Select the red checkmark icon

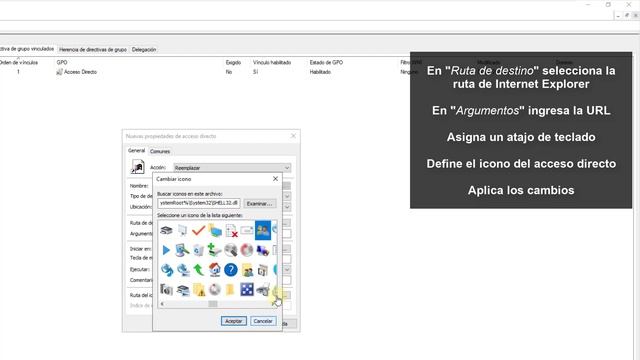(198, 231)
